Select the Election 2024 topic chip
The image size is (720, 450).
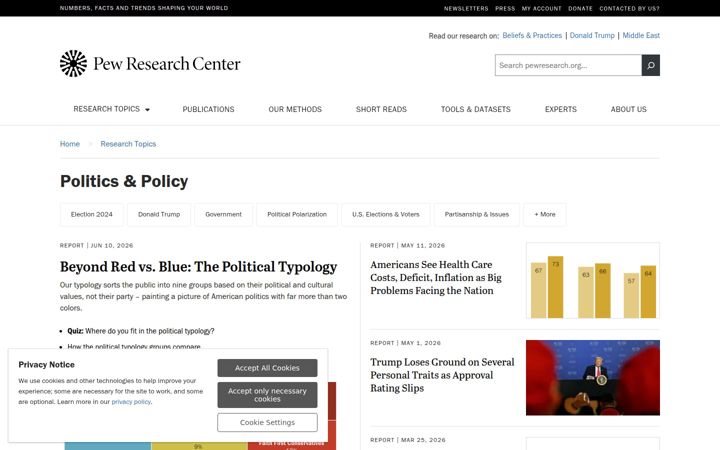click(x=91, y=214)
